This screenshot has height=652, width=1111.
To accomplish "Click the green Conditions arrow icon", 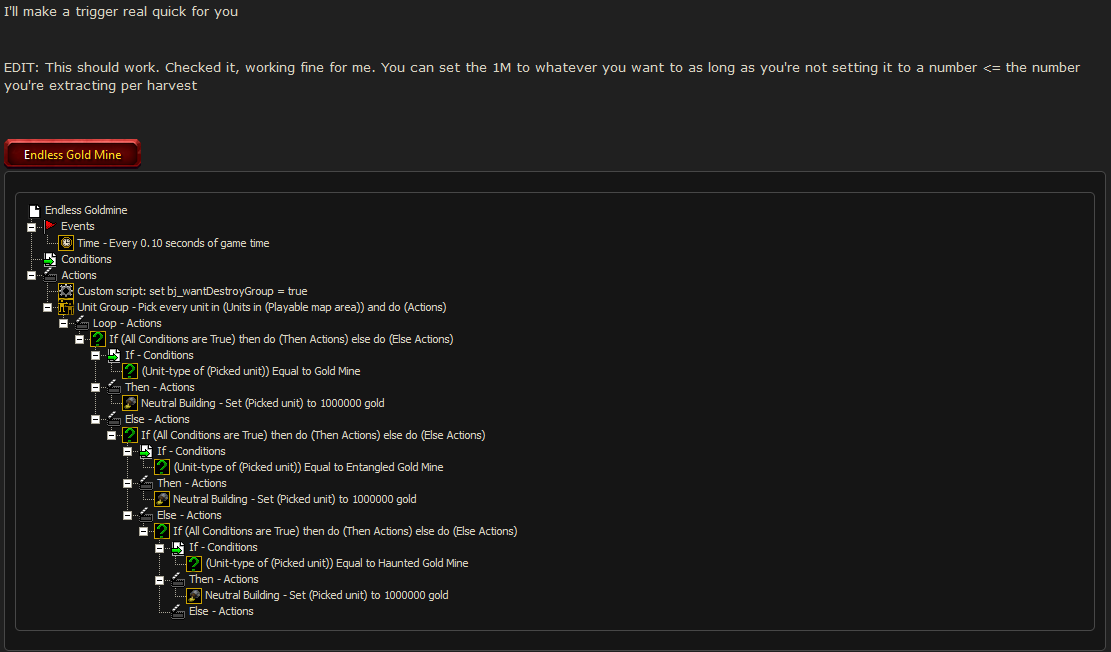I will click(x=50, y=259).
